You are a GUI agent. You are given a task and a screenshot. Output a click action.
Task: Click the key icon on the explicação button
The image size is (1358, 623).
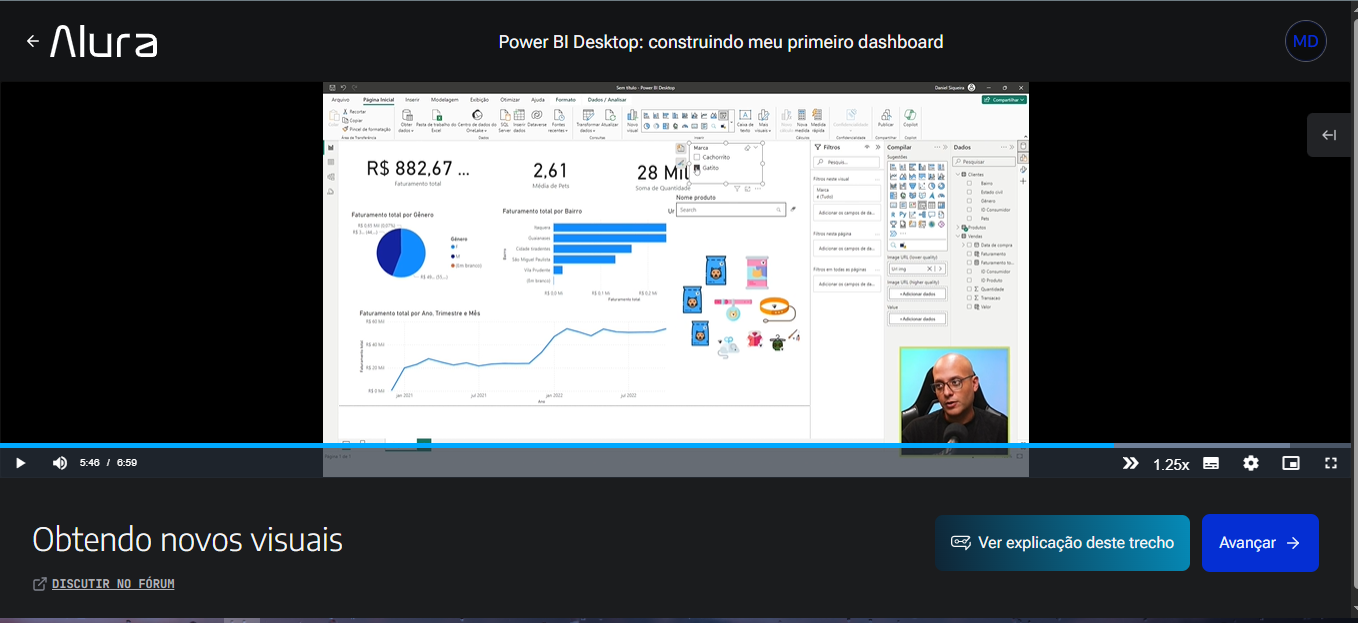(x=960, y=543)
